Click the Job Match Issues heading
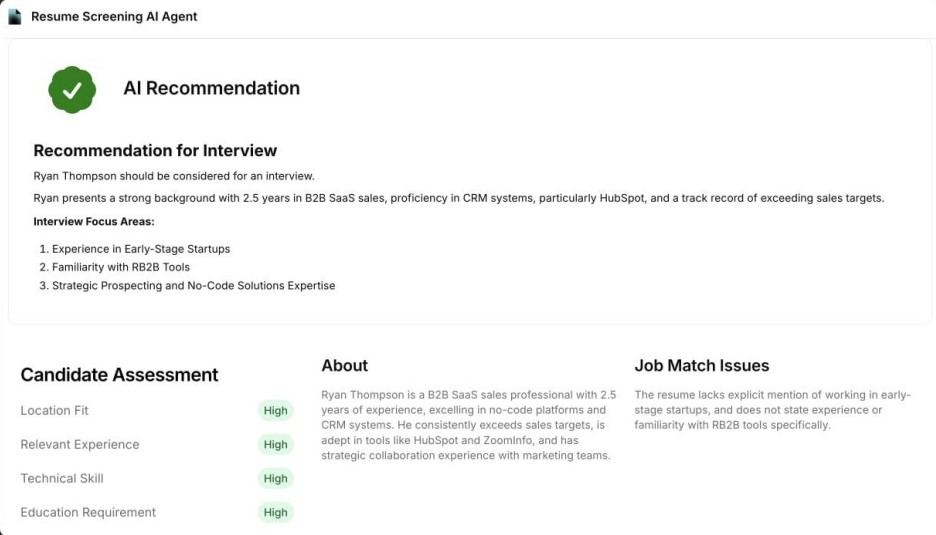936x535 pixels. pos(701,366)
